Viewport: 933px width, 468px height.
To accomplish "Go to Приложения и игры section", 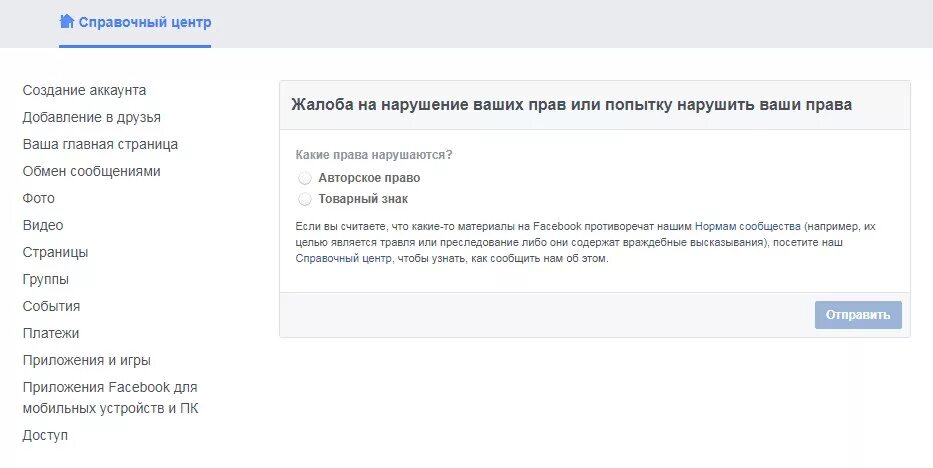I will (x=87, y=360).
